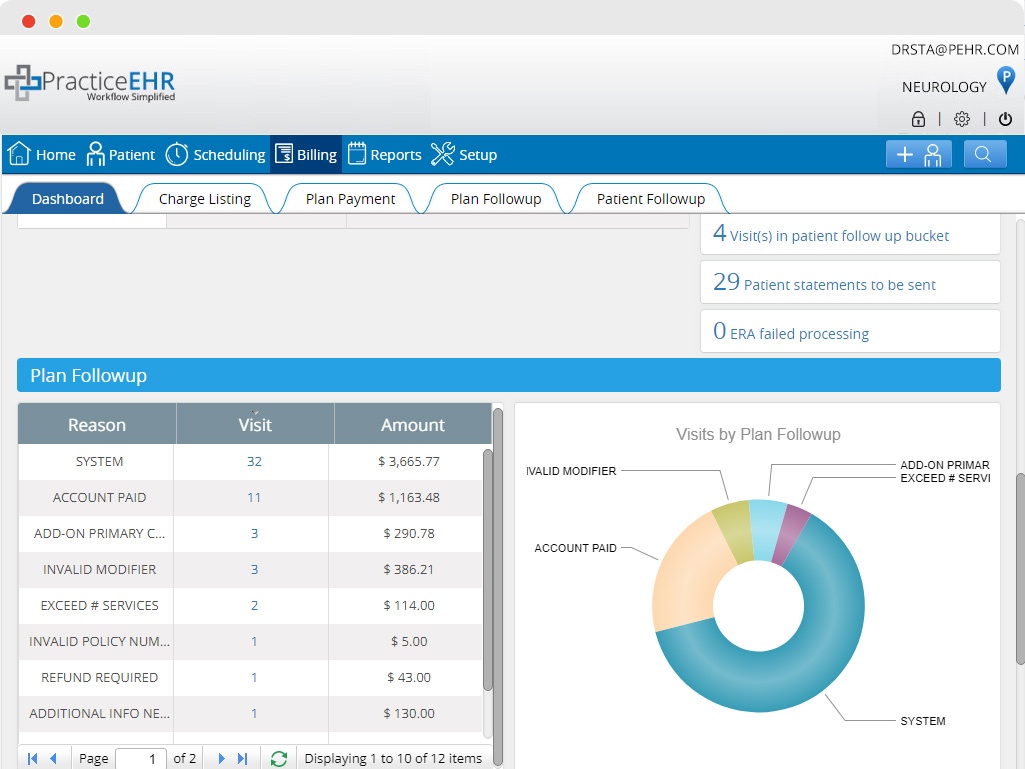Image resolution: width=1025 pixels, height=769 pixels.
Task: Open the 3 ADD-ON PRIMARY visits link
Action: [x=254, y=534]
